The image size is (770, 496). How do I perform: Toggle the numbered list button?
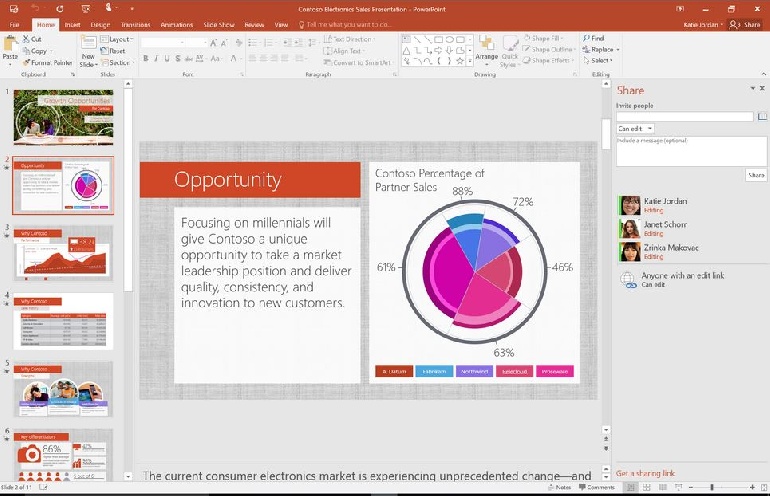click(269, 43)
